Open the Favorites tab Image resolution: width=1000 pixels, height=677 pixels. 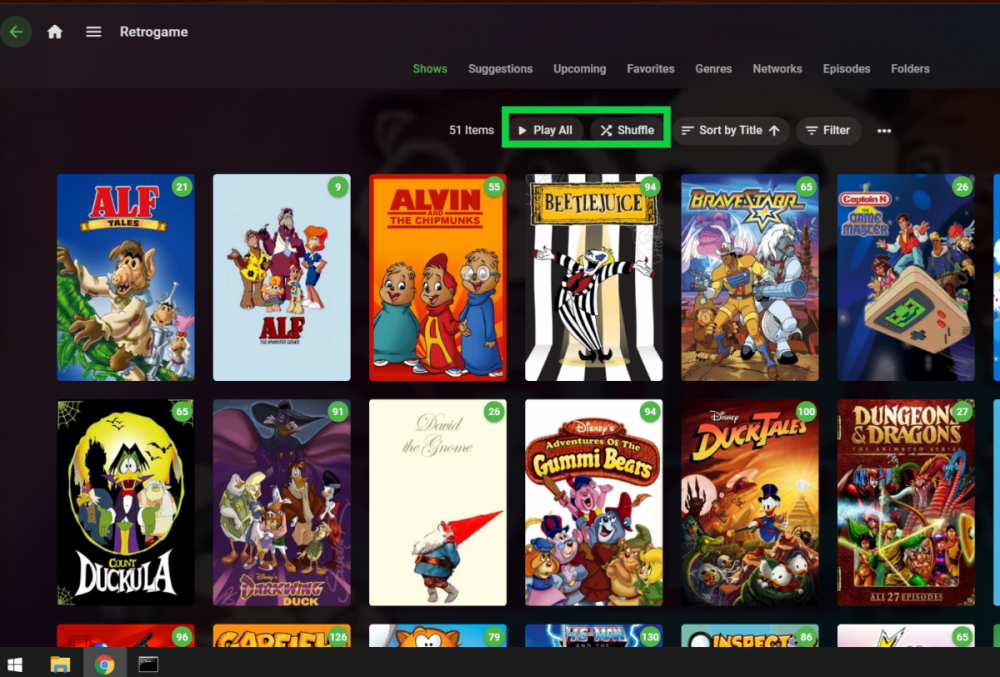651,69
